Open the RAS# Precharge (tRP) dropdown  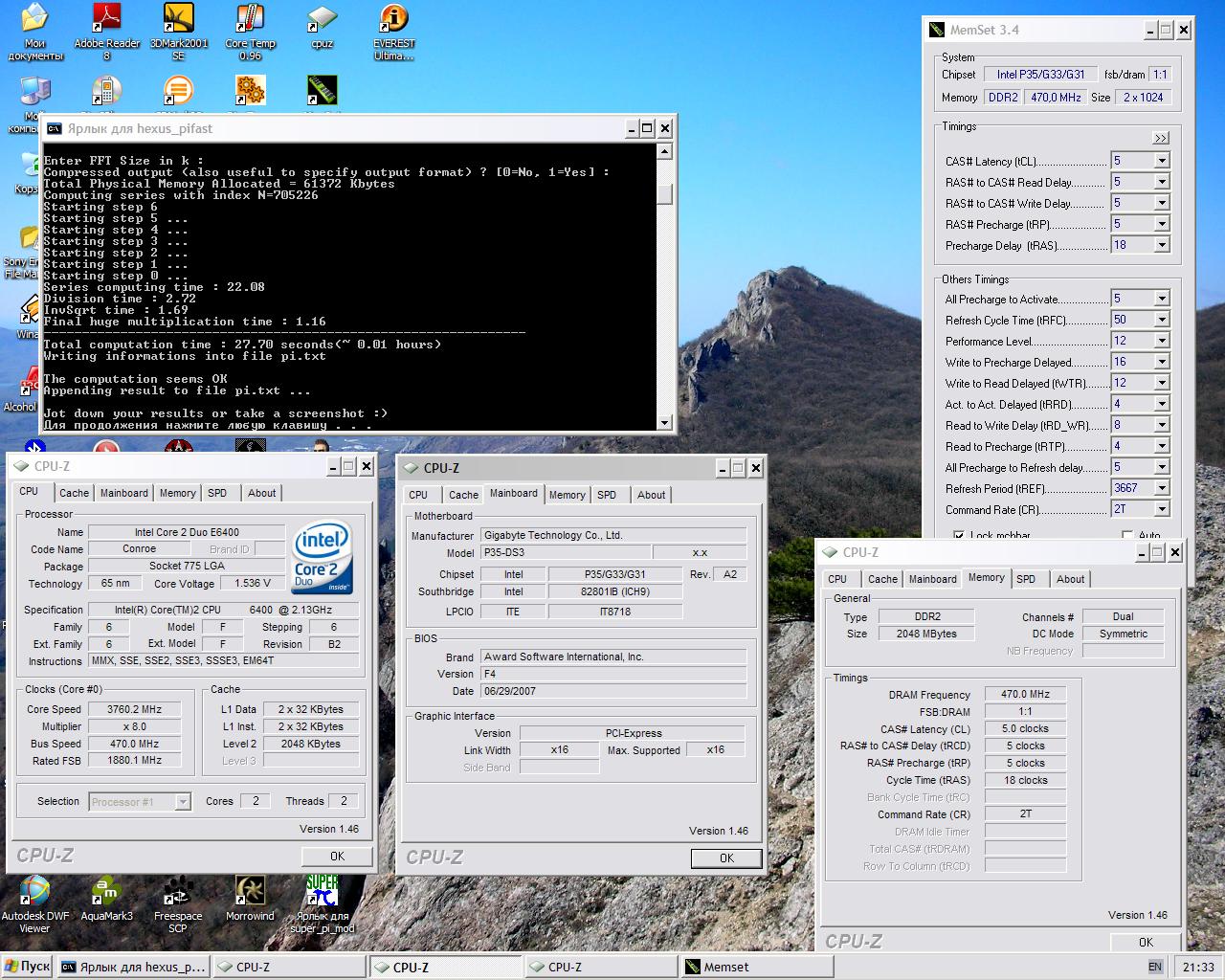click(1161, 224)
